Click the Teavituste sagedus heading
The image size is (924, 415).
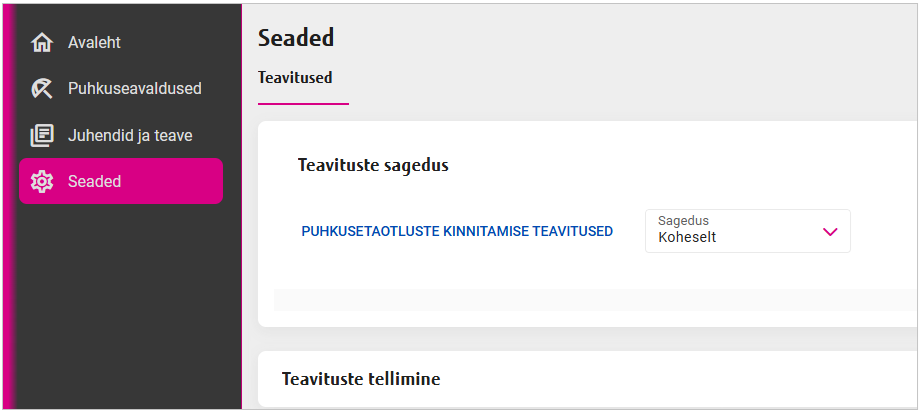point(373,165)
